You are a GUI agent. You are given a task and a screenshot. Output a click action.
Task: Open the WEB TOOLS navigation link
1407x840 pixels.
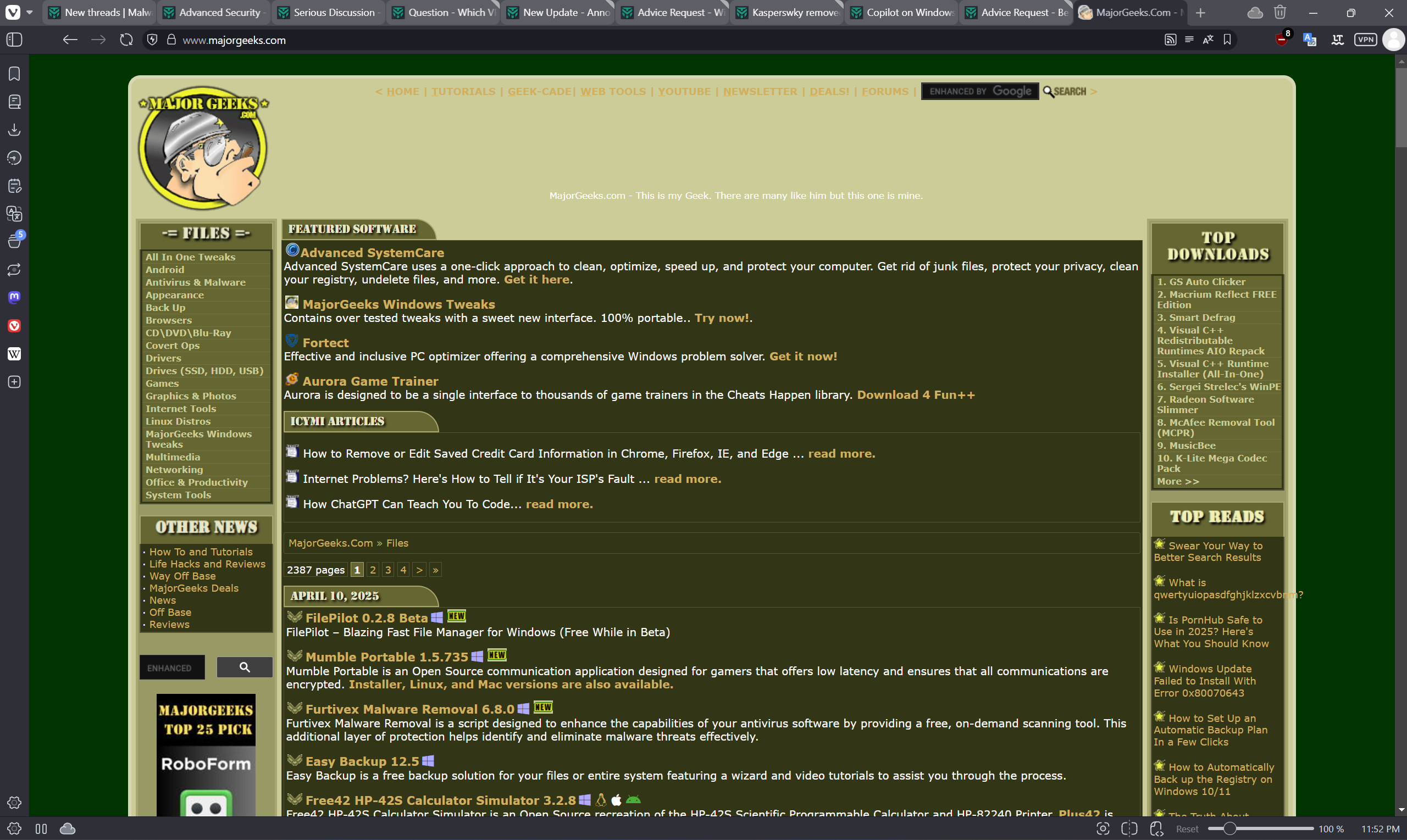613,92
